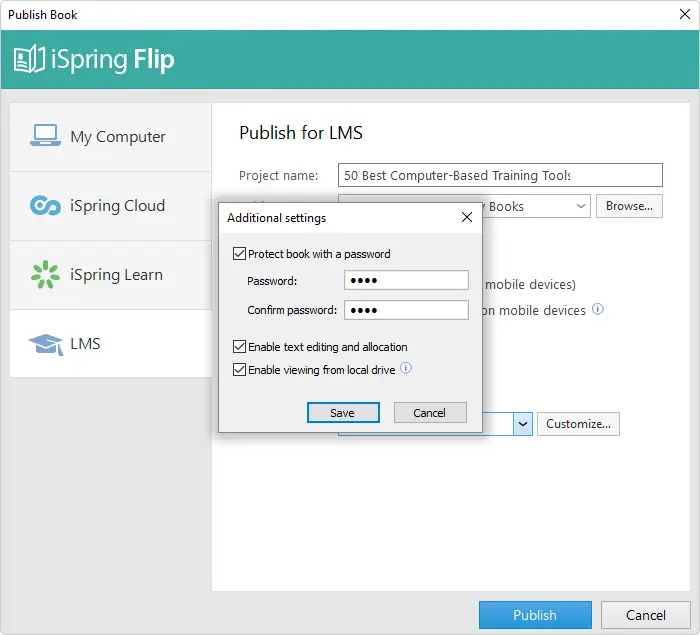Toggle Enable viewing from local drive

pos(239,369)
